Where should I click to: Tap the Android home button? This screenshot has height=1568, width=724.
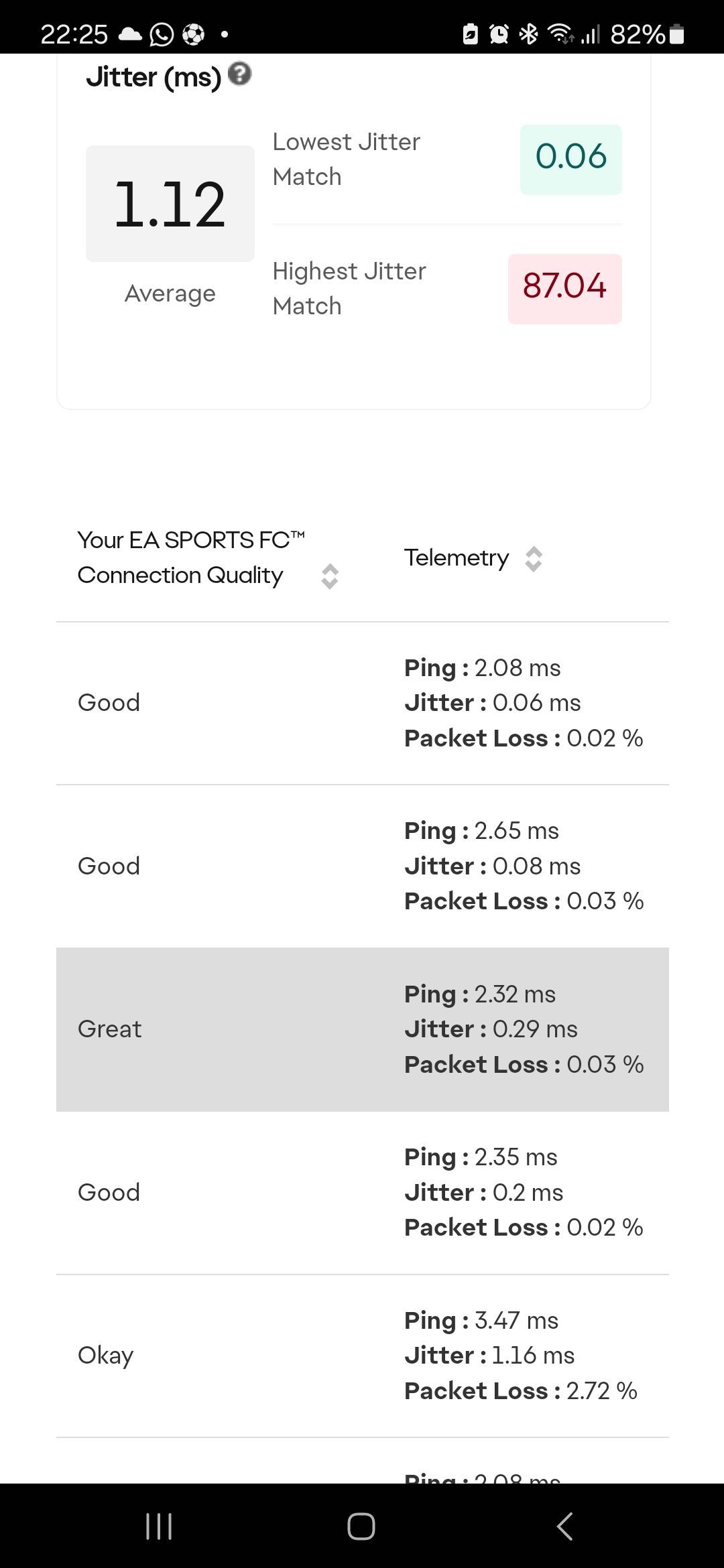pyautogui.click(x=361, y=1526)
